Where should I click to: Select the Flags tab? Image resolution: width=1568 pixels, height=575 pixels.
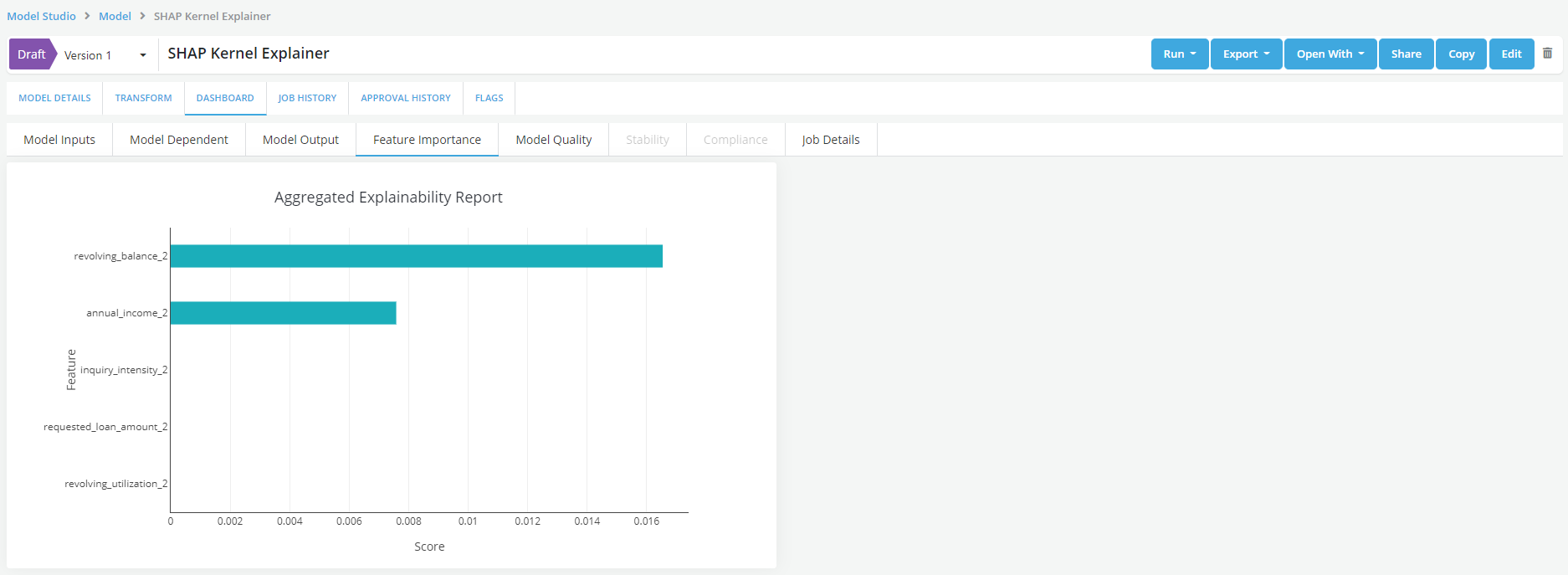pos(489,98)
